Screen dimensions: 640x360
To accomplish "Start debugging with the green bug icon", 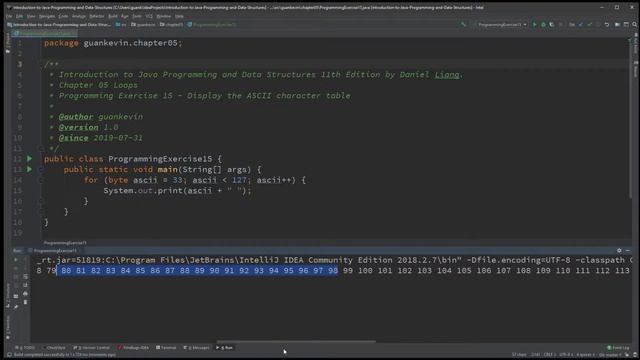I will tap(543, 24).
